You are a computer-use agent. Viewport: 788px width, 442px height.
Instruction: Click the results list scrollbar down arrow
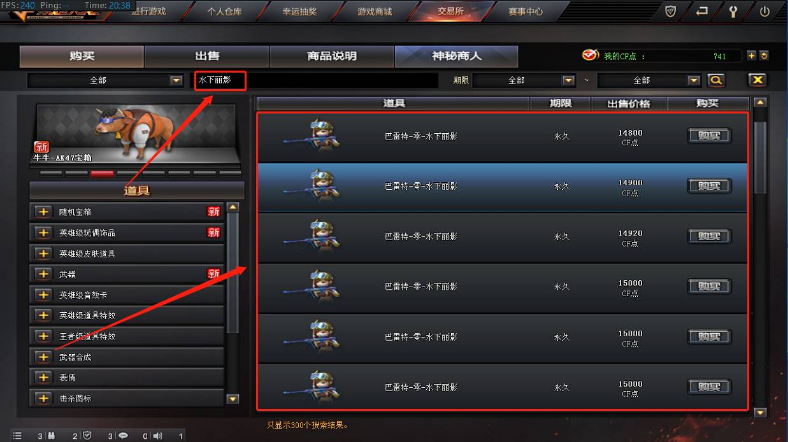click(760, 412)
